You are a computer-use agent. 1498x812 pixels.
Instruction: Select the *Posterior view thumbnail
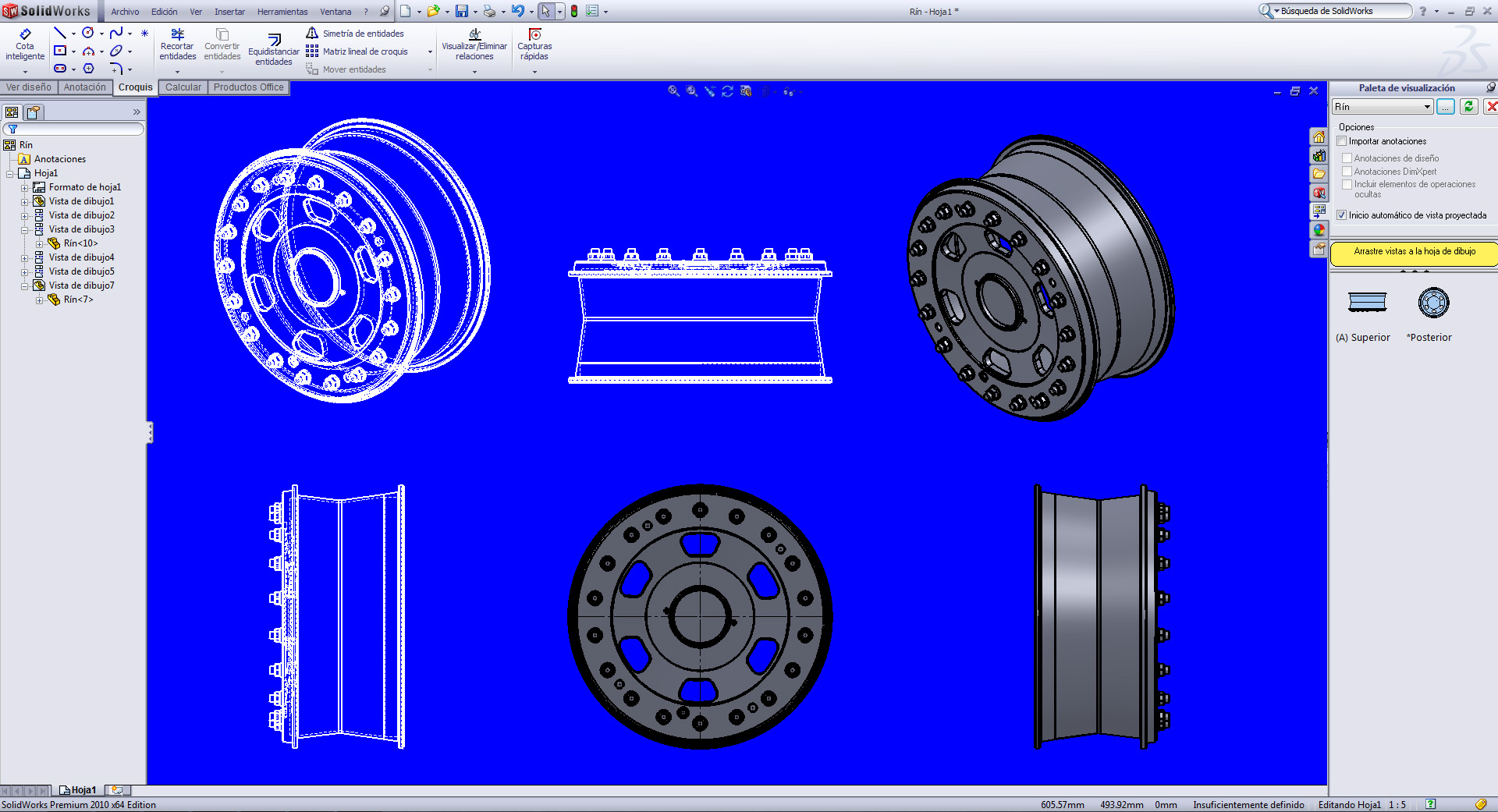(1433, 303)
